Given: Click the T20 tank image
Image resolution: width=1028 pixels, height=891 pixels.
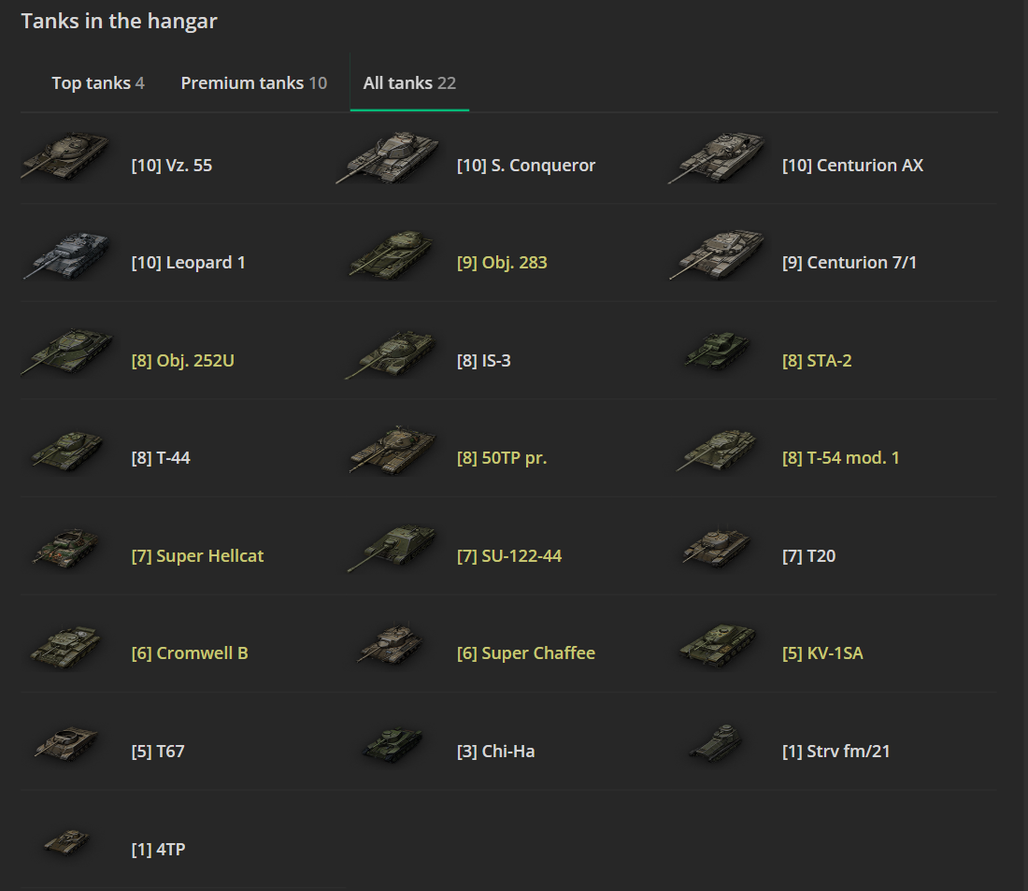Looking at the screenshot, I should pos(717,547).
